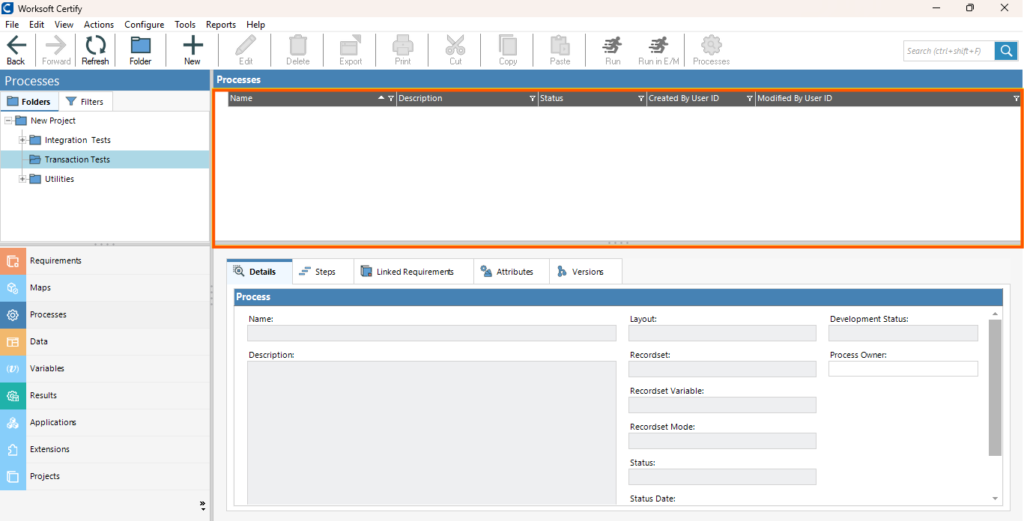The height and width of the screenshot is (521, 1024).
Task: Open Description column filter dropdown
Action: click(x=532, y=99)
